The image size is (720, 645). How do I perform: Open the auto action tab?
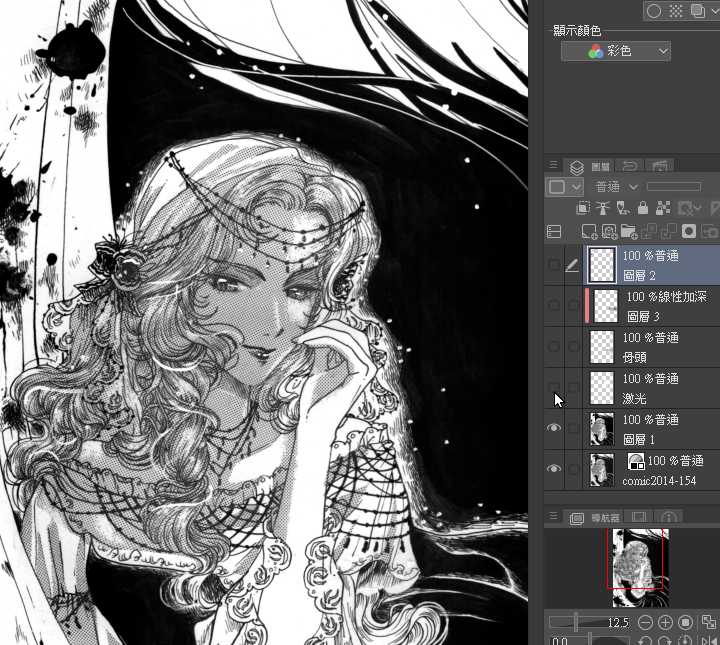(659, 166)
